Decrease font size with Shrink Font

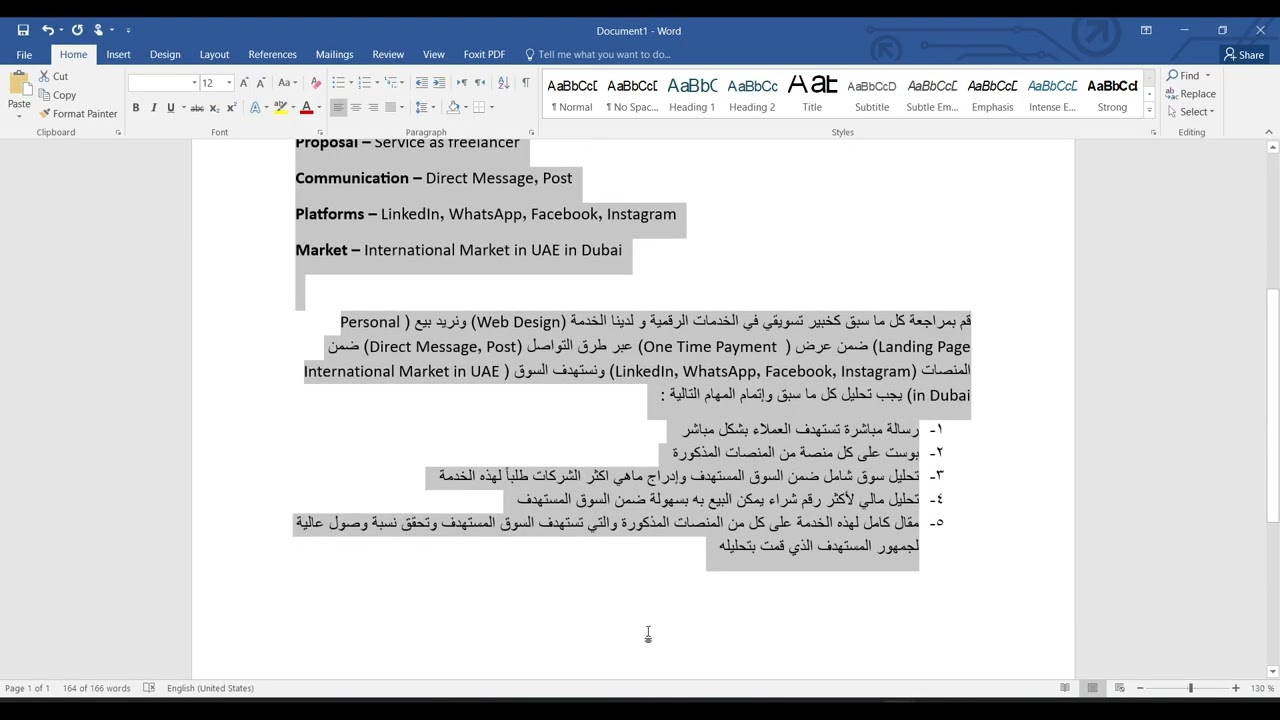[261, 83]
